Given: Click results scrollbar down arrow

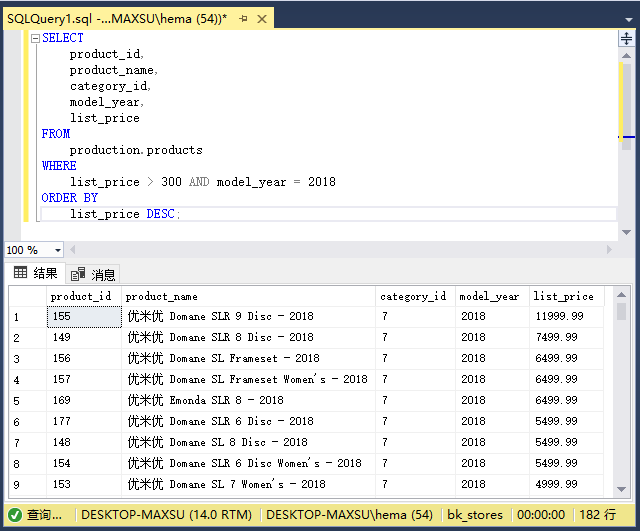Looking at the screenshot, I should coord(621,489).
